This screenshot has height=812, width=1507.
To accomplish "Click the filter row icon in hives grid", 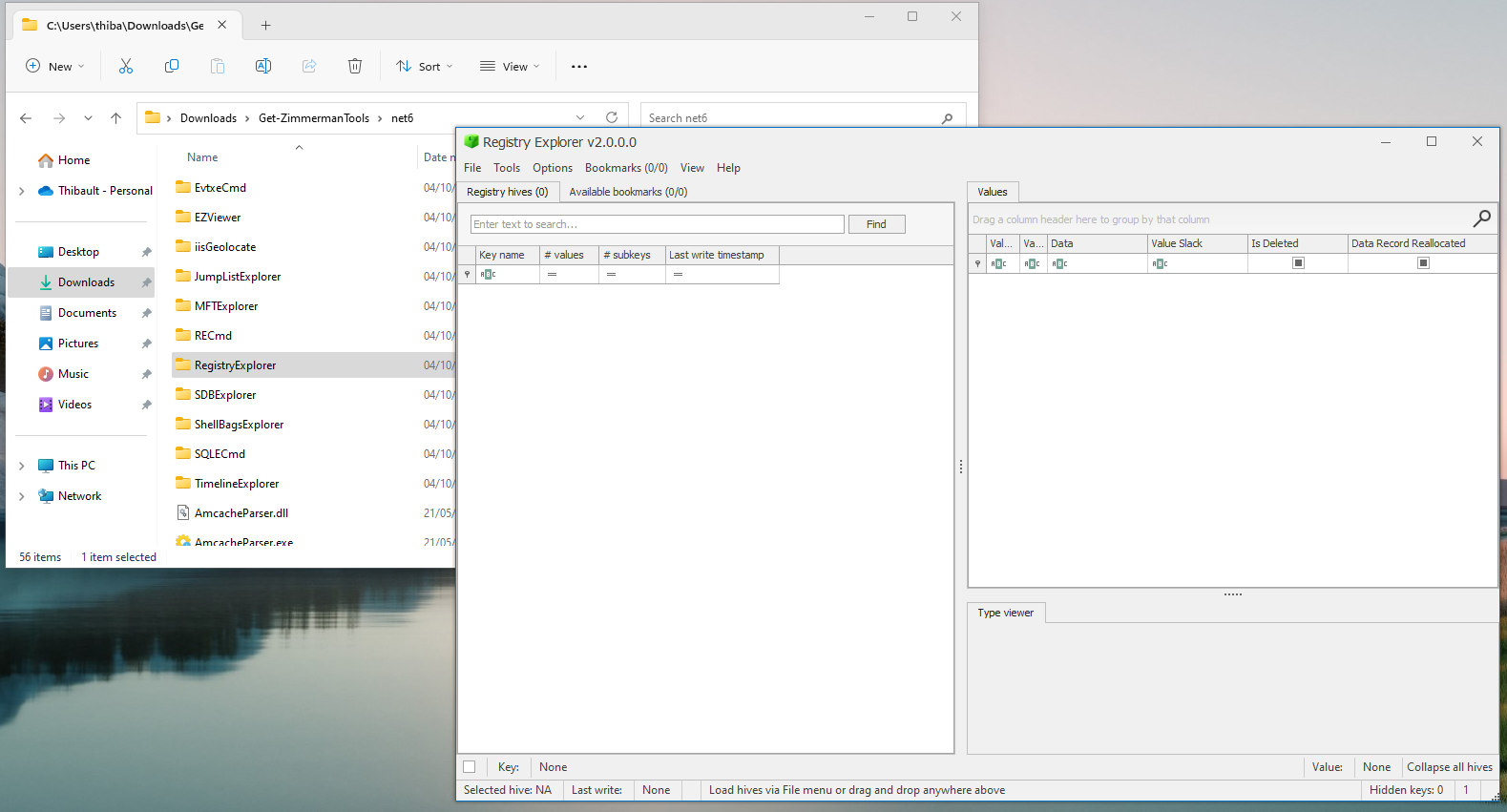I will click(x=467, y=275).
